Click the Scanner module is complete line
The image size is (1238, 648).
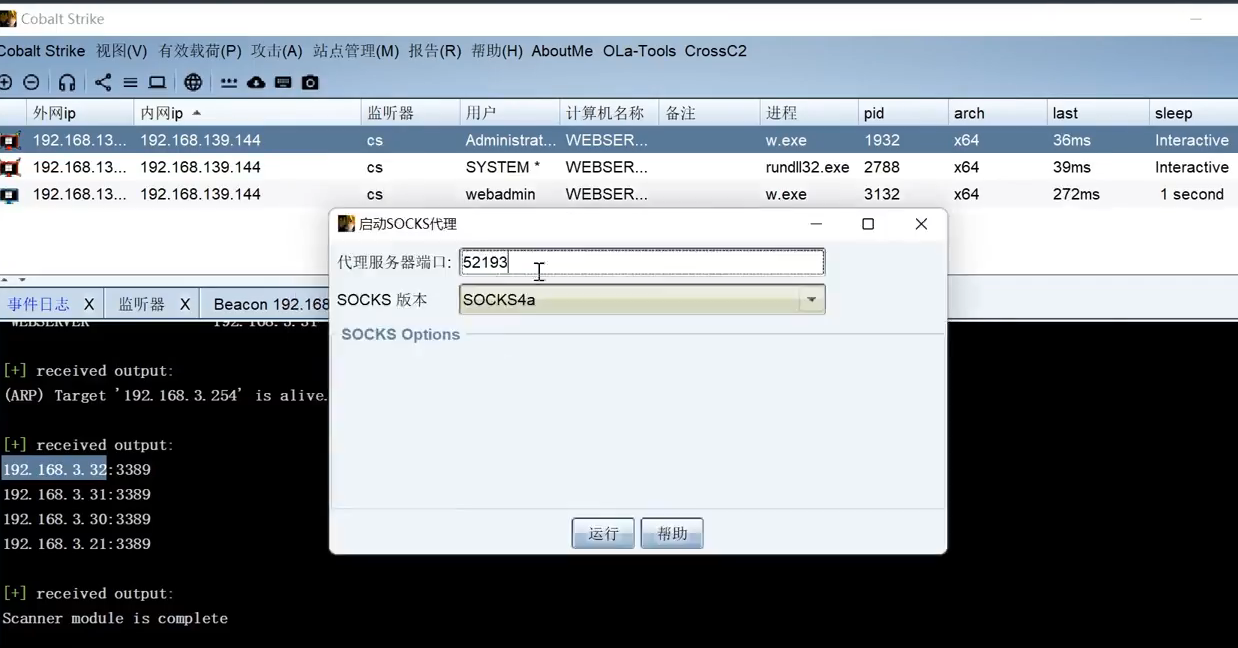click(115, 618)
